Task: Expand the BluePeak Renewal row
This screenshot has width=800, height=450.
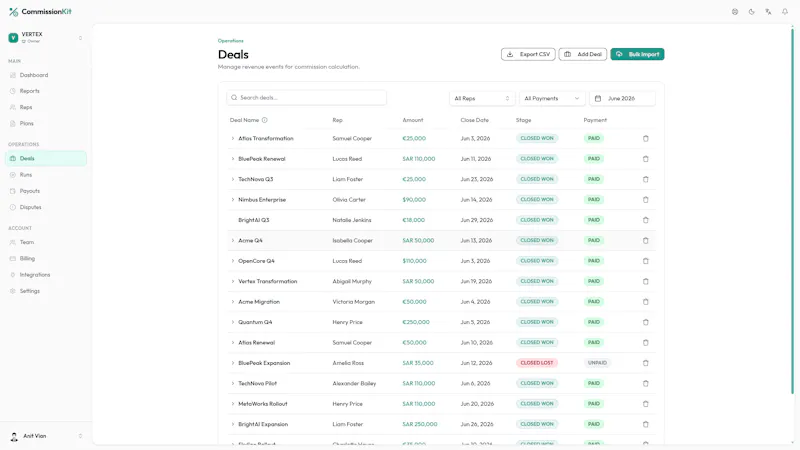Action: click(233, 159)
